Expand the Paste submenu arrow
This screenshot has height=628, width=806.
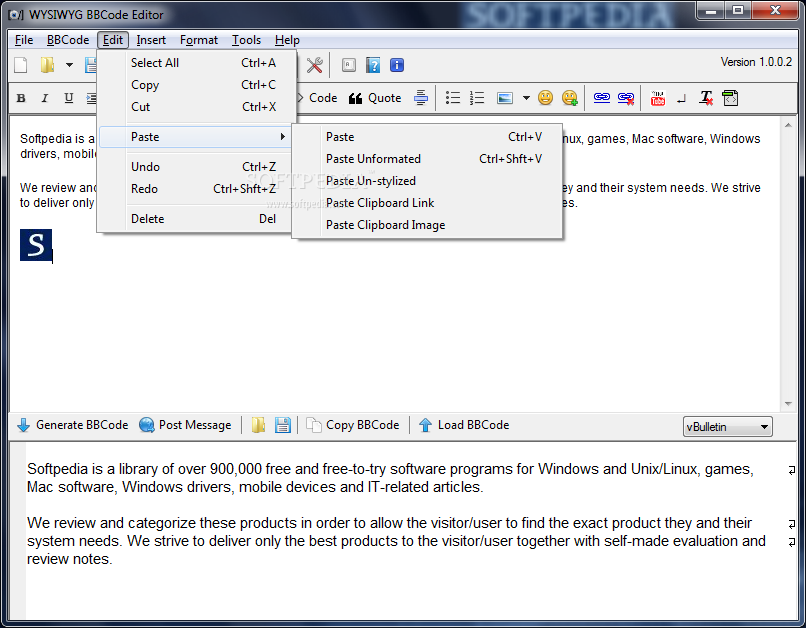pos(282,137)
